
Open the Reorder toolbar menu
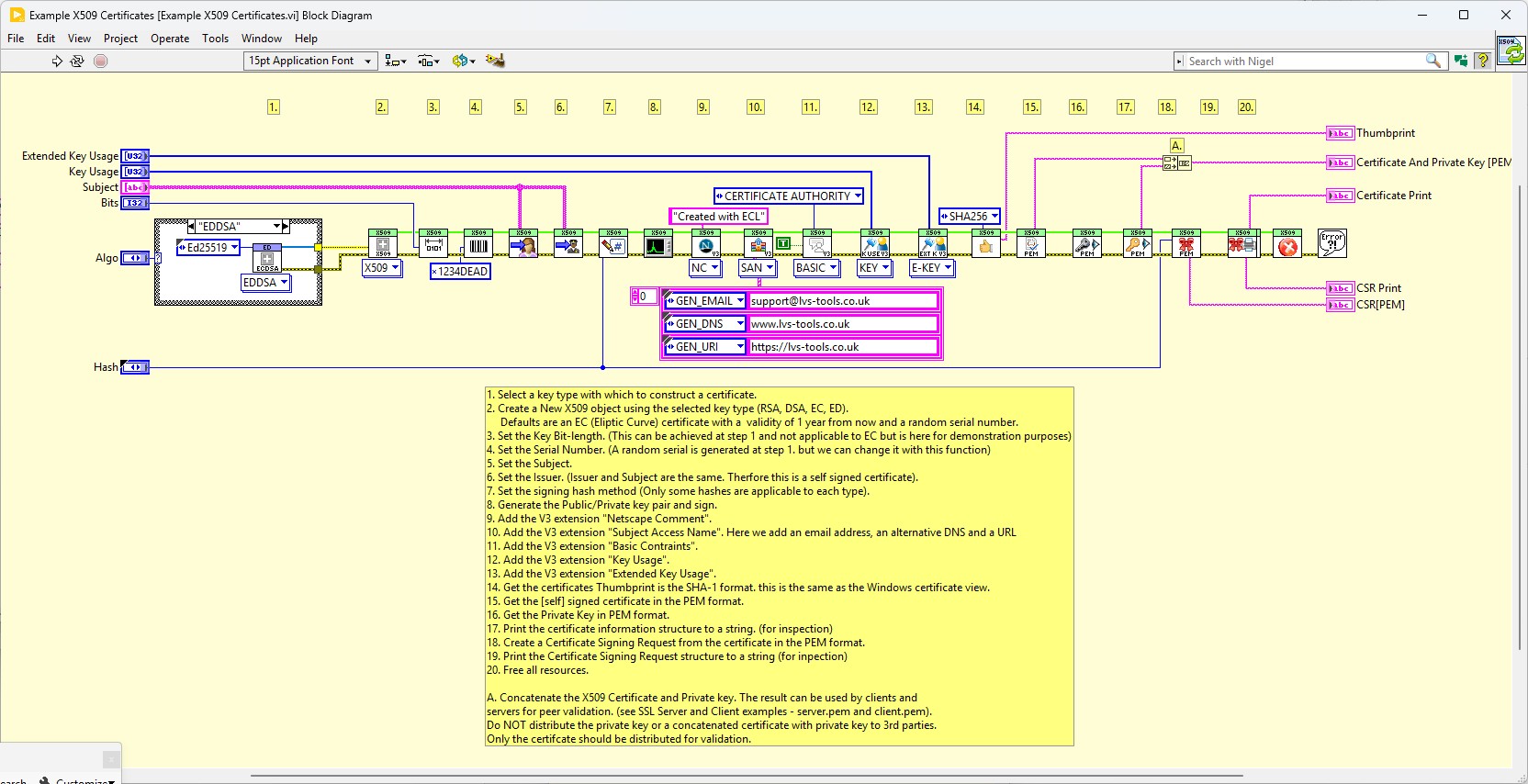click(463, 61)
